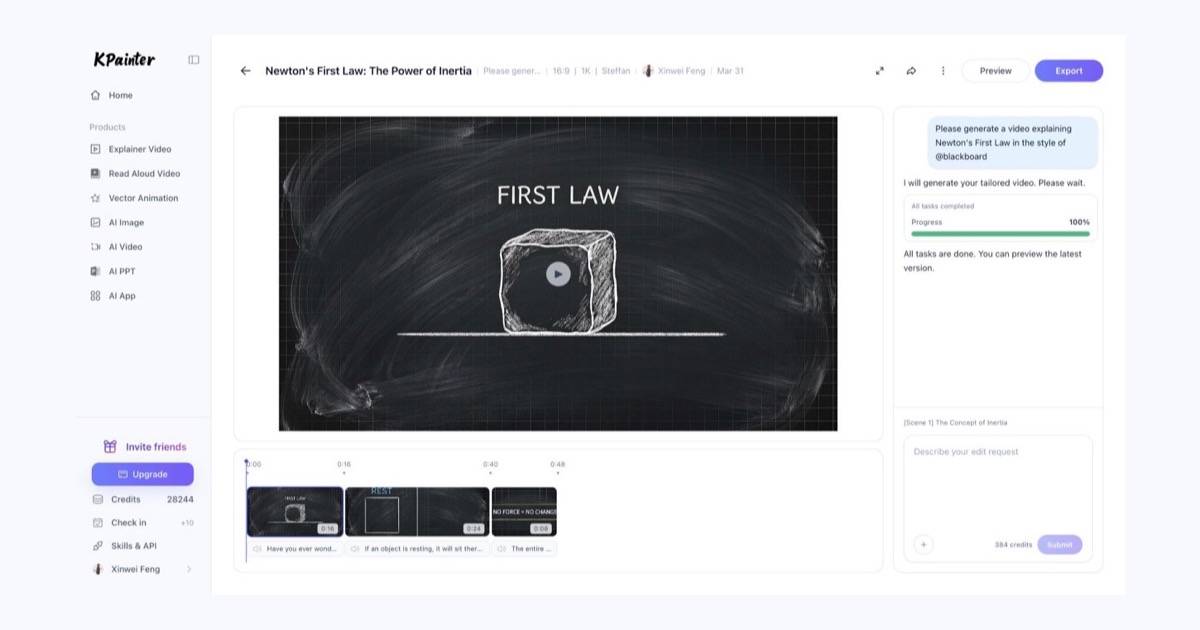
Task: Open the AI PPT product
Action: click(122, 271)
